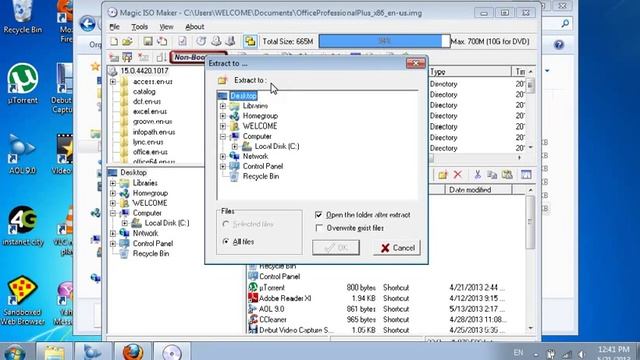
Task: Click the Type column header
Action: [x=469, y=72]
